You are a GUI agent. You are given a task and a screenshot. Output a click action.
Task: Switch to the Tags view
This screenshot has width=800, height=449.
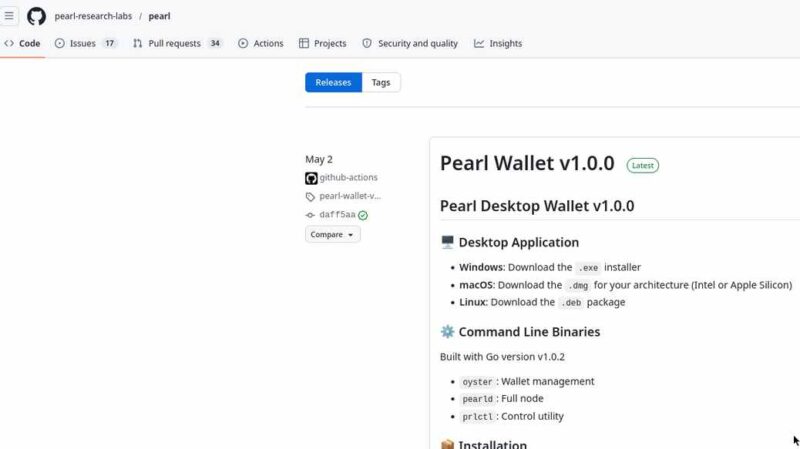[381, 82]
